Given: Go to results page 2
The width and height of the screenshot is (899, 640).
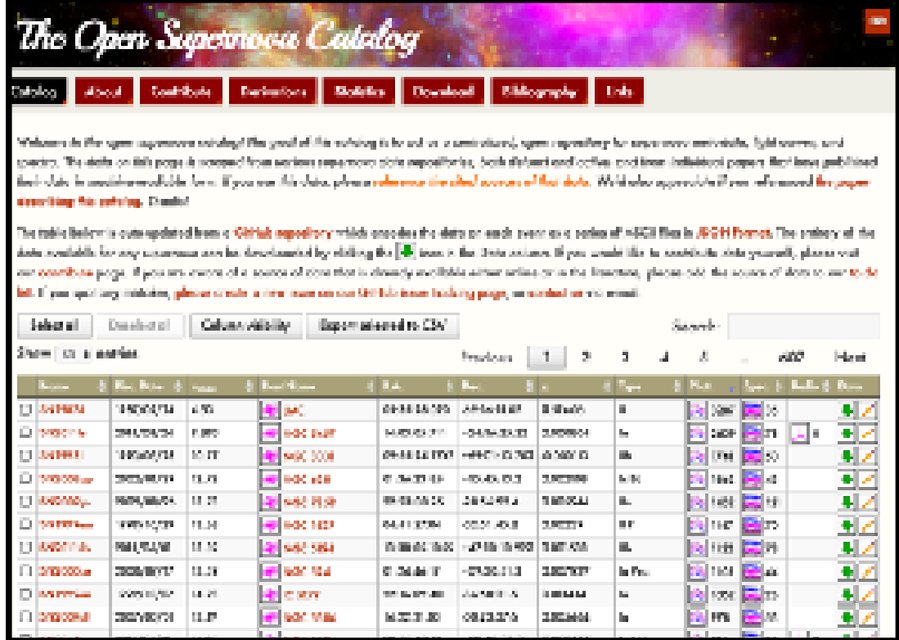Looking at the screenshot, I should coord(585,357).
